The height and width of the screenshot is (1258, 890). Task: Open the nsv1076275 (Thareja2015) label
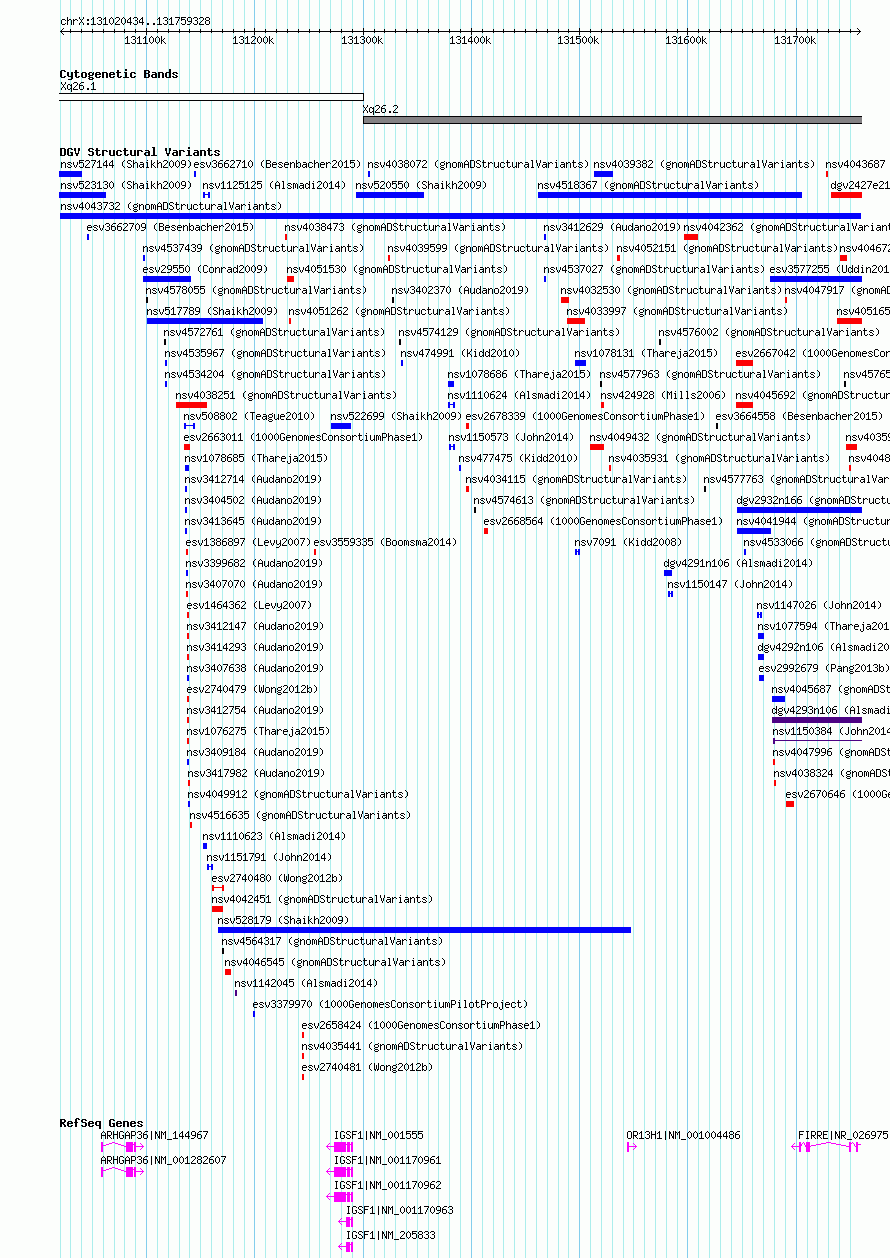[258, 731]
